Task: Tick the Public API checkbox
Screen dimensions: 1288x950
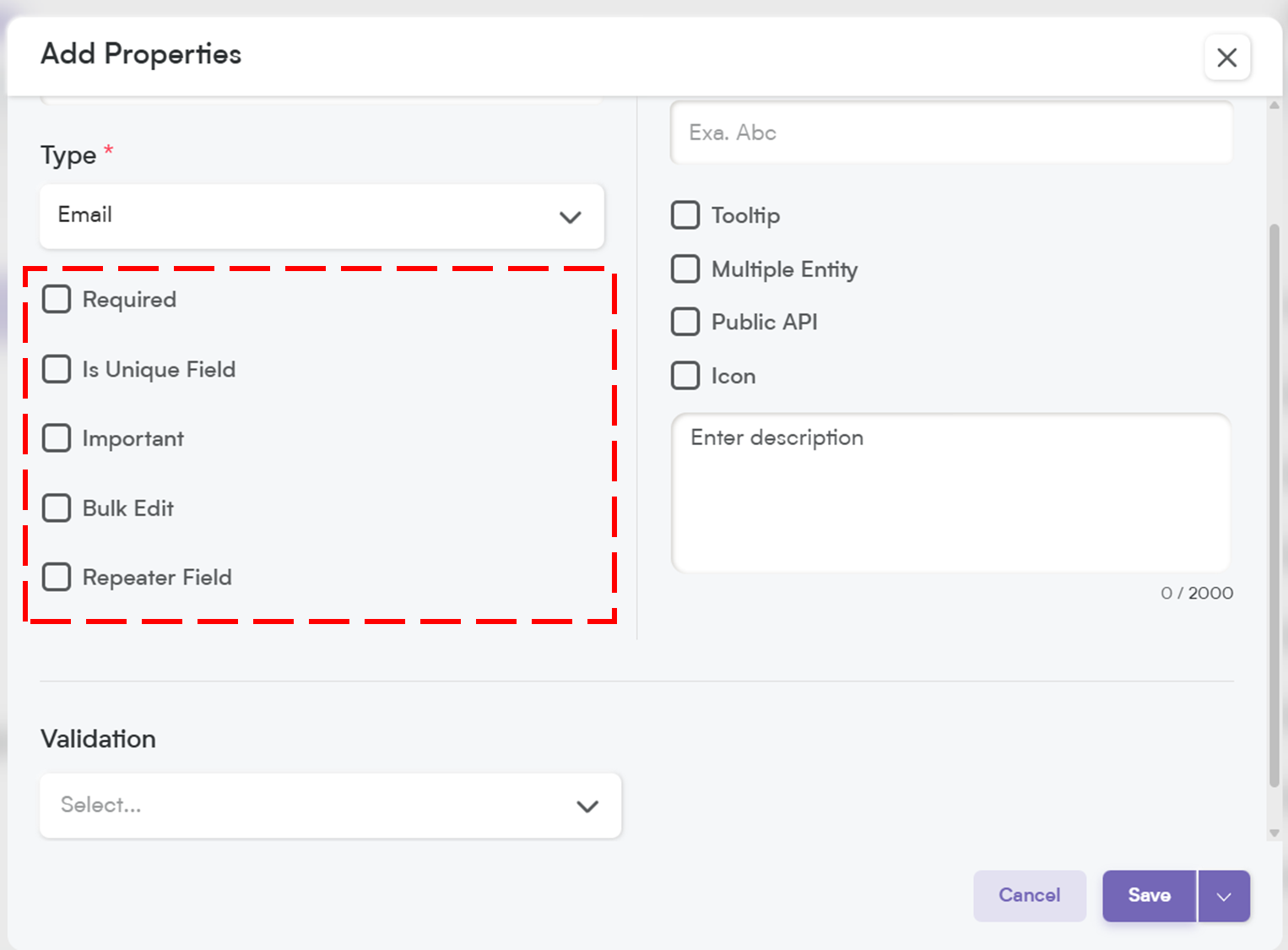Action: pyautogui.click(x=685, y=322)
